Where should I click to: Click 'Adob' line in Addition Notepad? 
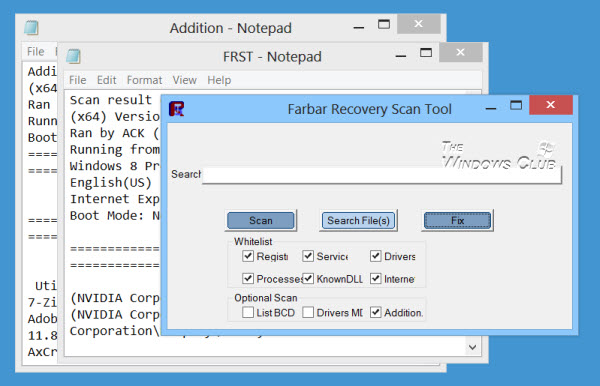[x=42, y=319]
